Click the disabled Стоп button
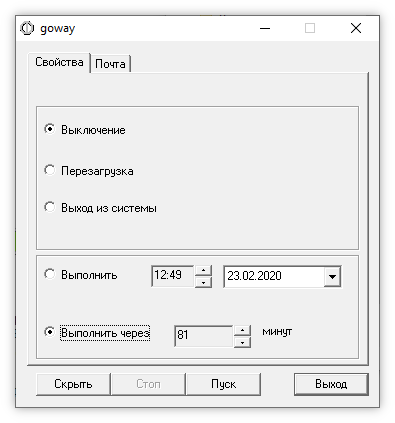The height and width of the screenshot is (423, 395). coord(148,384)
